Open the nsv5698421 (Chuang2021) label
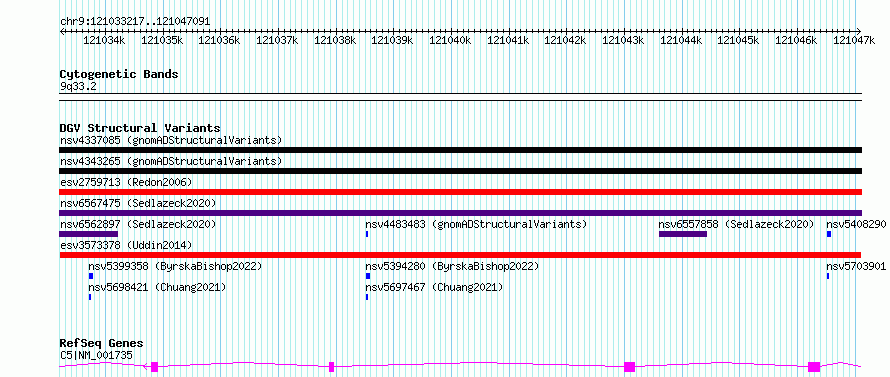Screen dimensions: 890x377 [157, 287]
